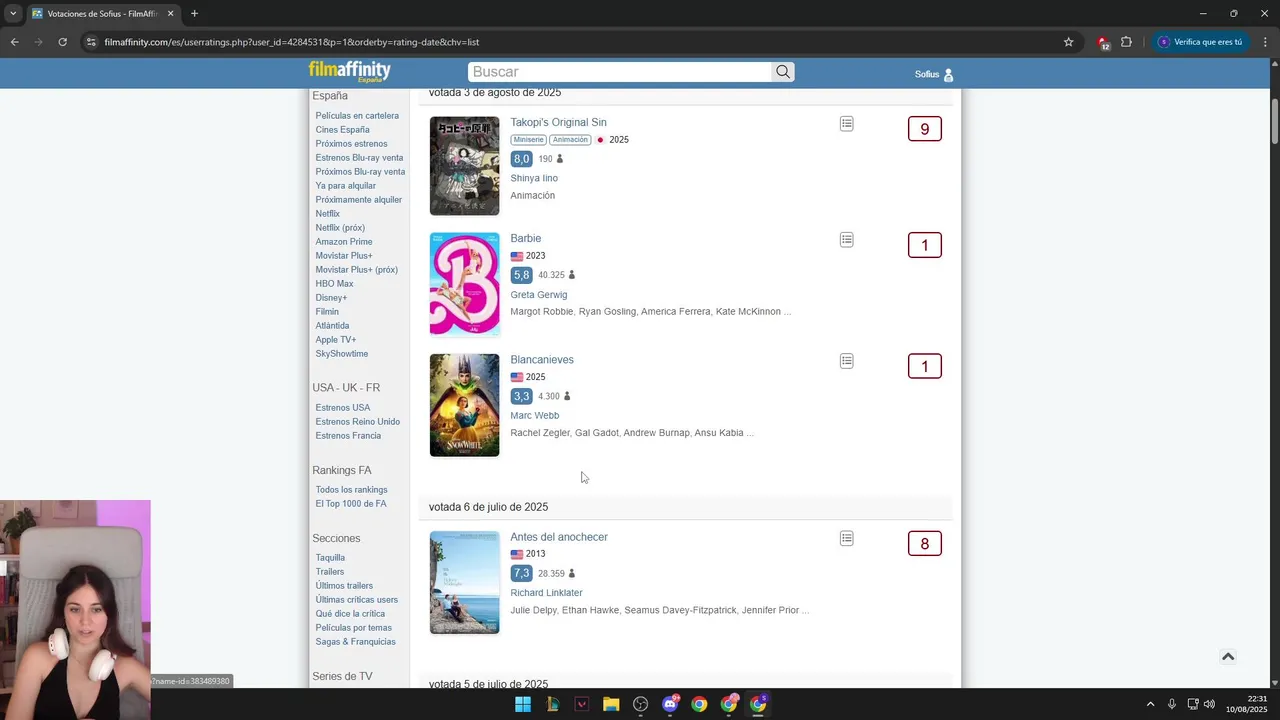This screenshot has width=1280, height=720.
Task: Open the HBO Max sidebar link
Action: click(x=334, y=284)
